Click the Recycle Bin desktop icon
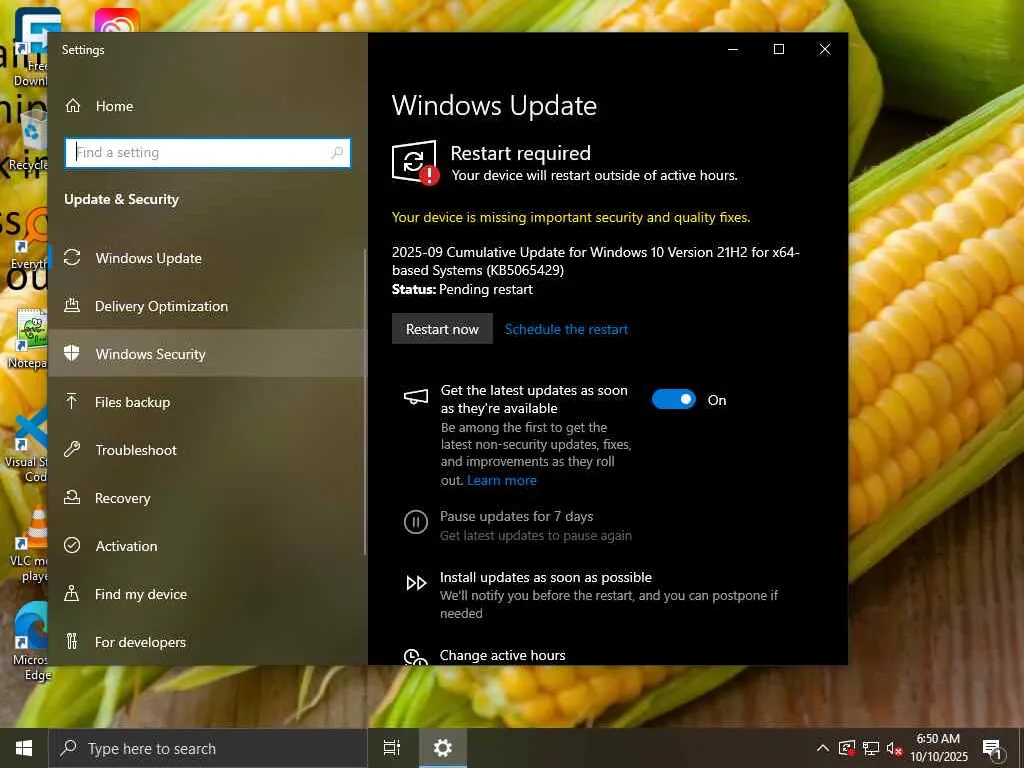This screenshot has height=768, width=1024. coord(31,140)
